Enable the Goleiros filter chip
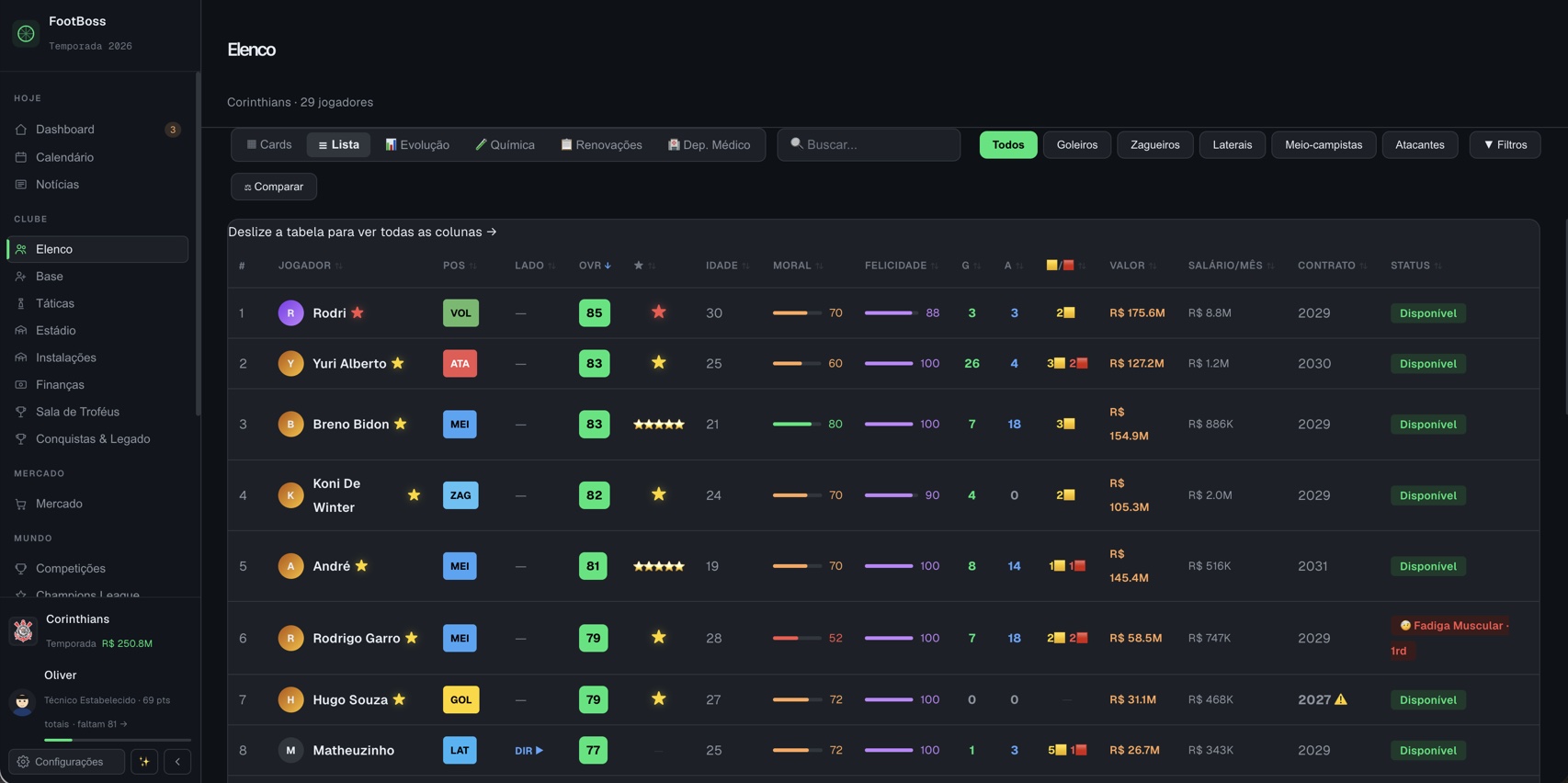 point(1077,144)
